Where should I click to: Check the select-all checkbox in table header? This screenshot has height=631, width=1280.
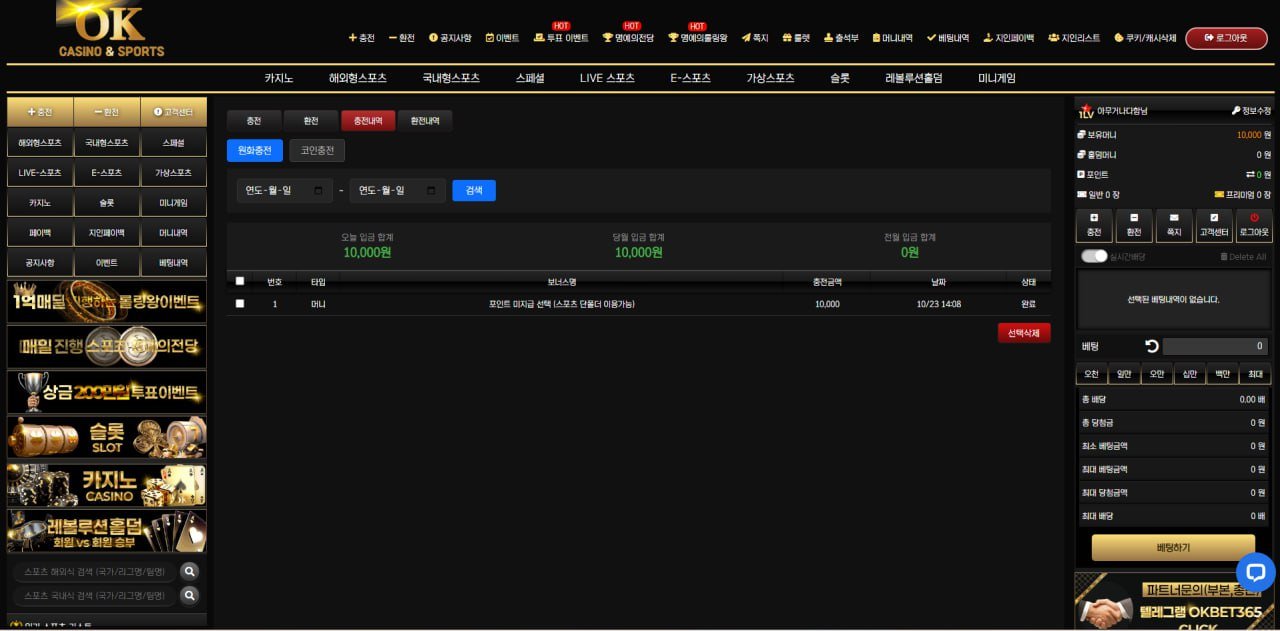pos(240,281)
